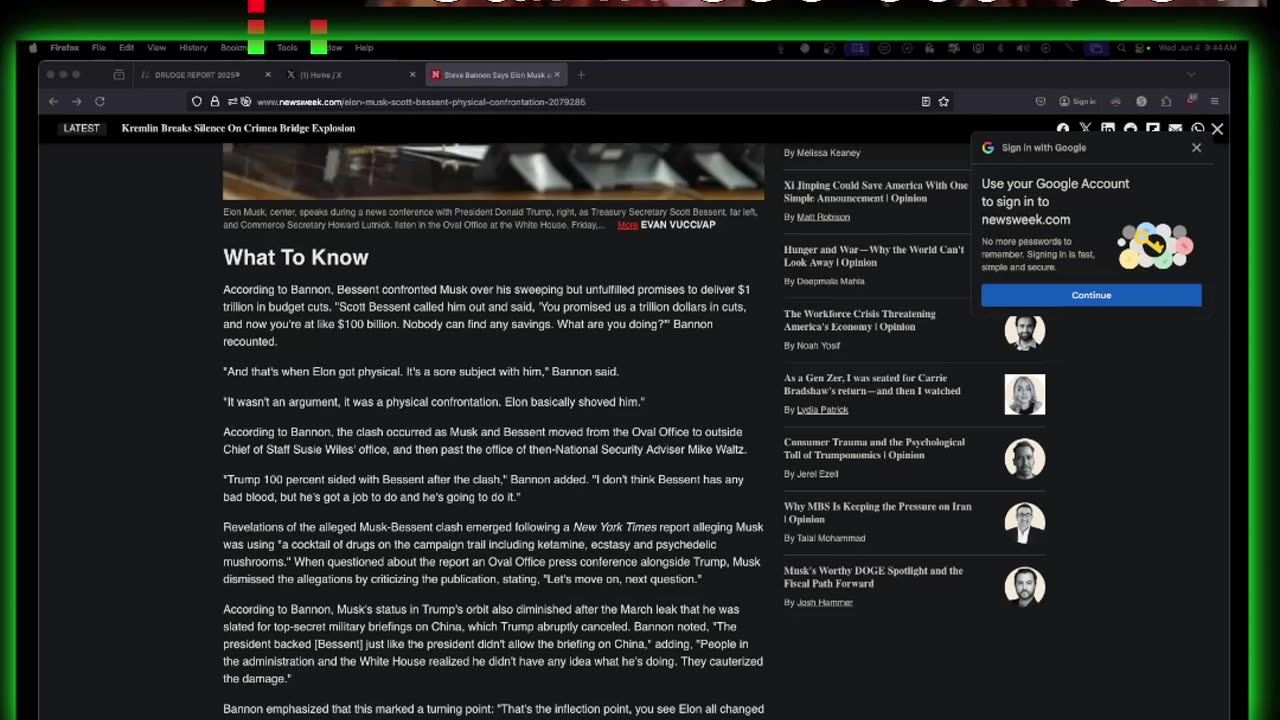
Task: Open the Firefox hamburger application menu
Action: [x=1214, y=101]
